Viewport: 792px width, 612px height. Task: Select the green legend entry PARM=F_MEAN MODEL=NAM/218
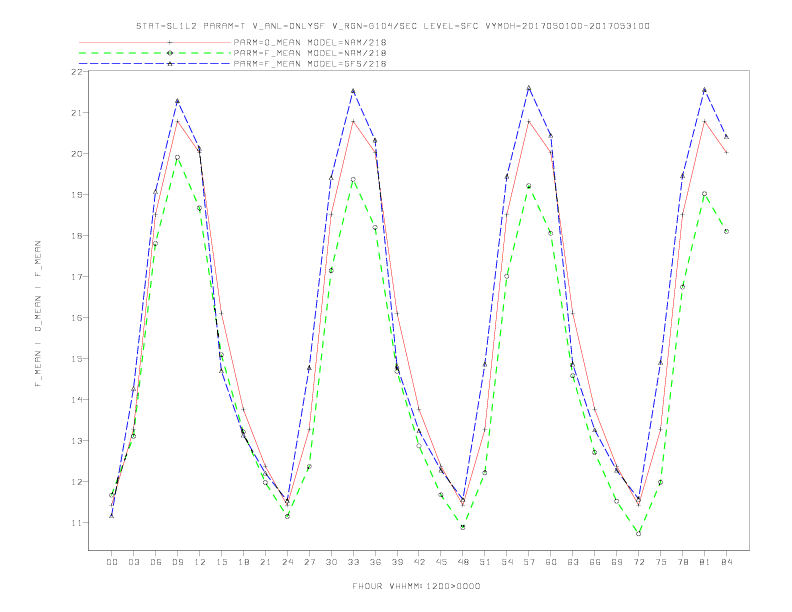point(310,53)
